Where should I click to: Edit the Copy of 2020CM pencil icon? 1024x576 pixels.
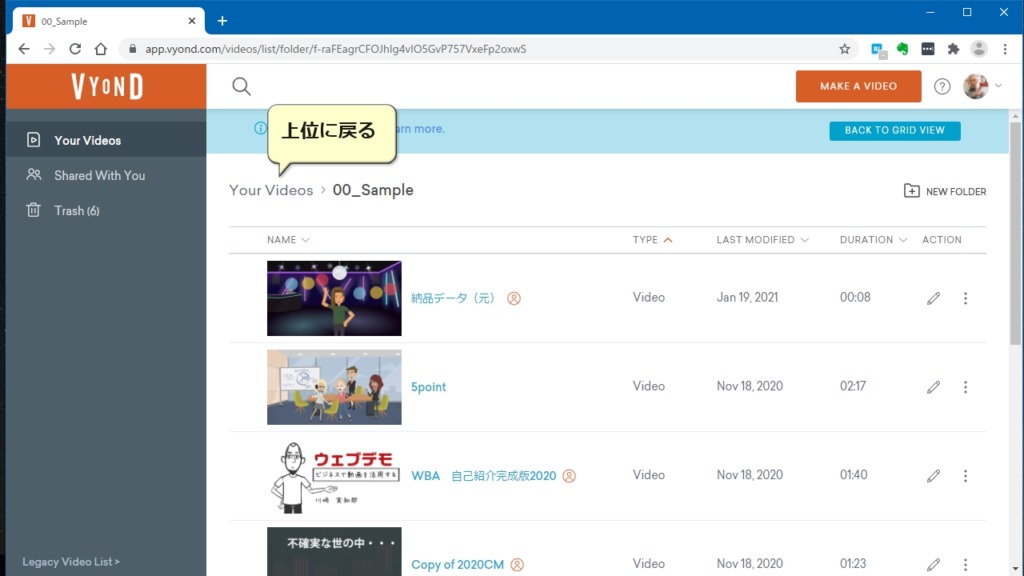933,564
